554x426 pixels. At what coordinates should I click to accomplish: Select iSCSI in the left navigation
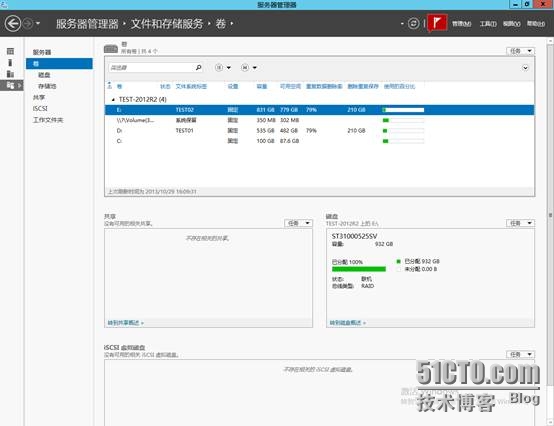(40, 108)
